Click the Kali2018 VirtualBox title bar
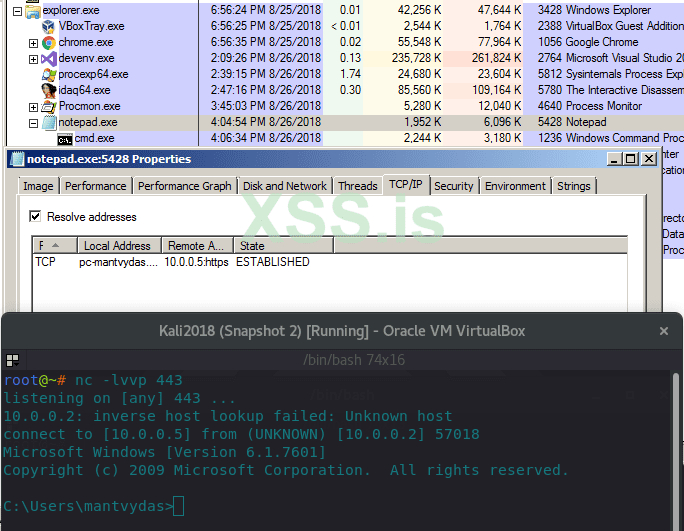This screenshot has width=684, height=531. pyautogui.click(x=342, y=331)
